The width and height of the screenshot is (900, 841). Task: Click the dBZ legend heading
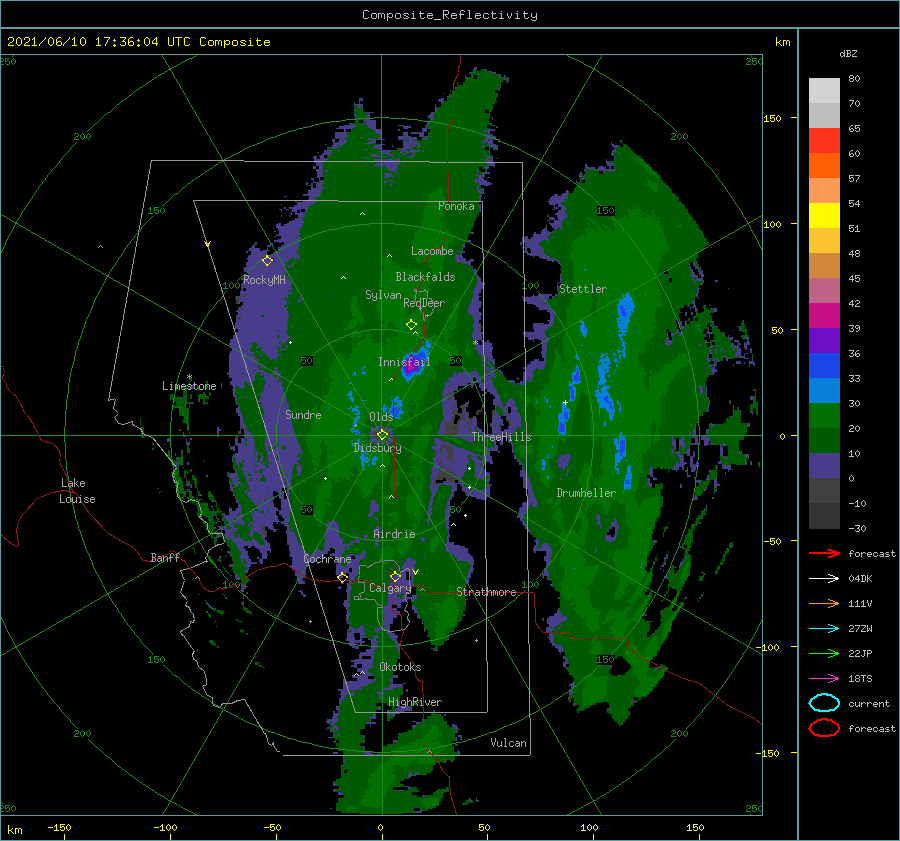[x=848, y=53]
